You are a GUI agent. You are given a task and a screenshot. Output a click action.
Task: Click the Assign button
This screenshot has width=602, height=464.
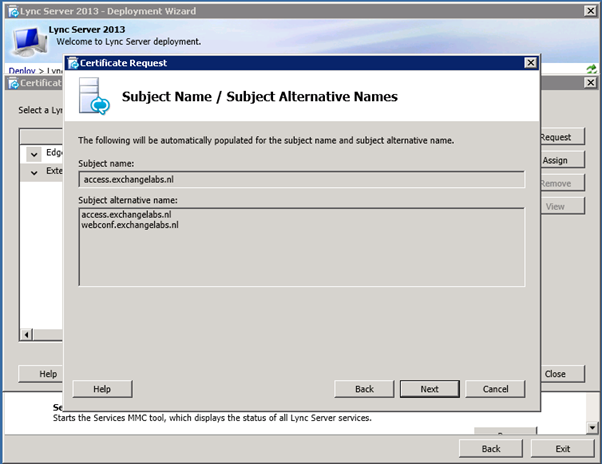558,160
